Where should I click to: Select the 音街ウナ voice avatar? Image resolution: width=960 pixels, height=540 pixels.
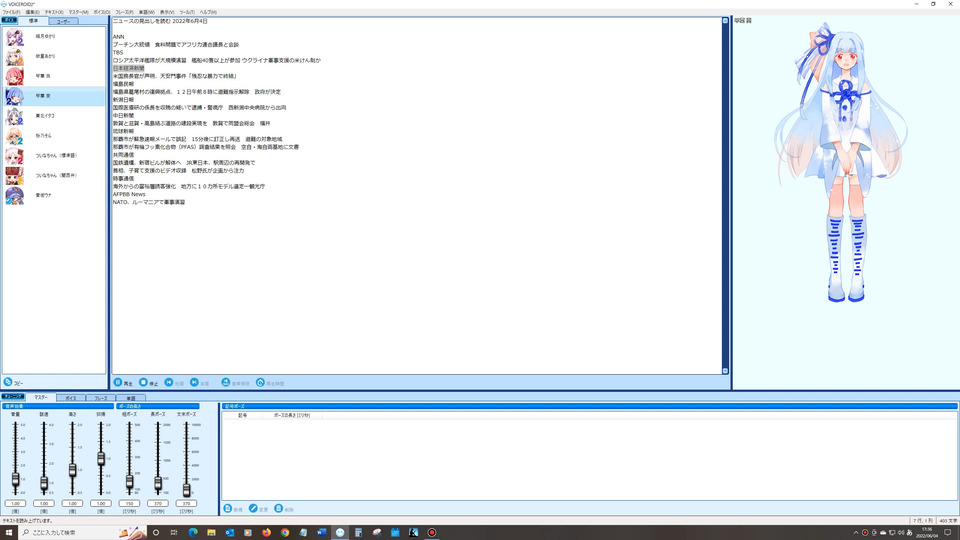pos(14,195)
